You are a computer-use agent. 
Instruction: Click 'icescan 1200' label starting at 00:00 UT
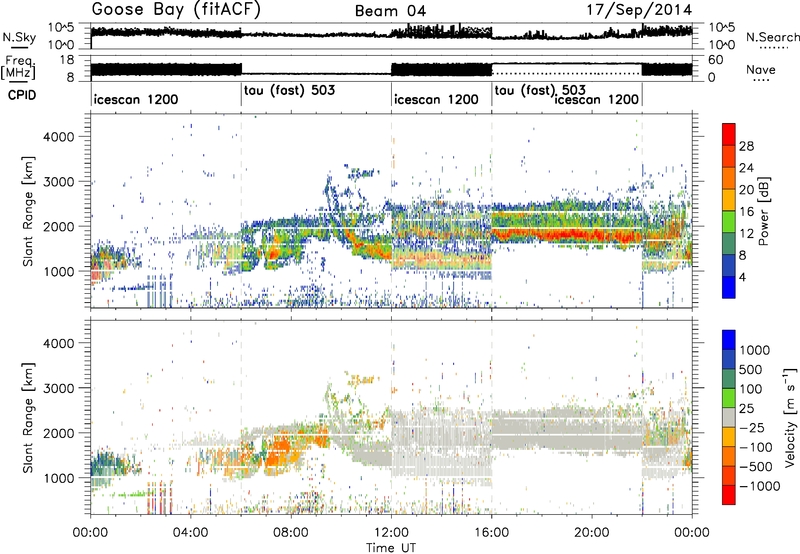click(136, 99)
